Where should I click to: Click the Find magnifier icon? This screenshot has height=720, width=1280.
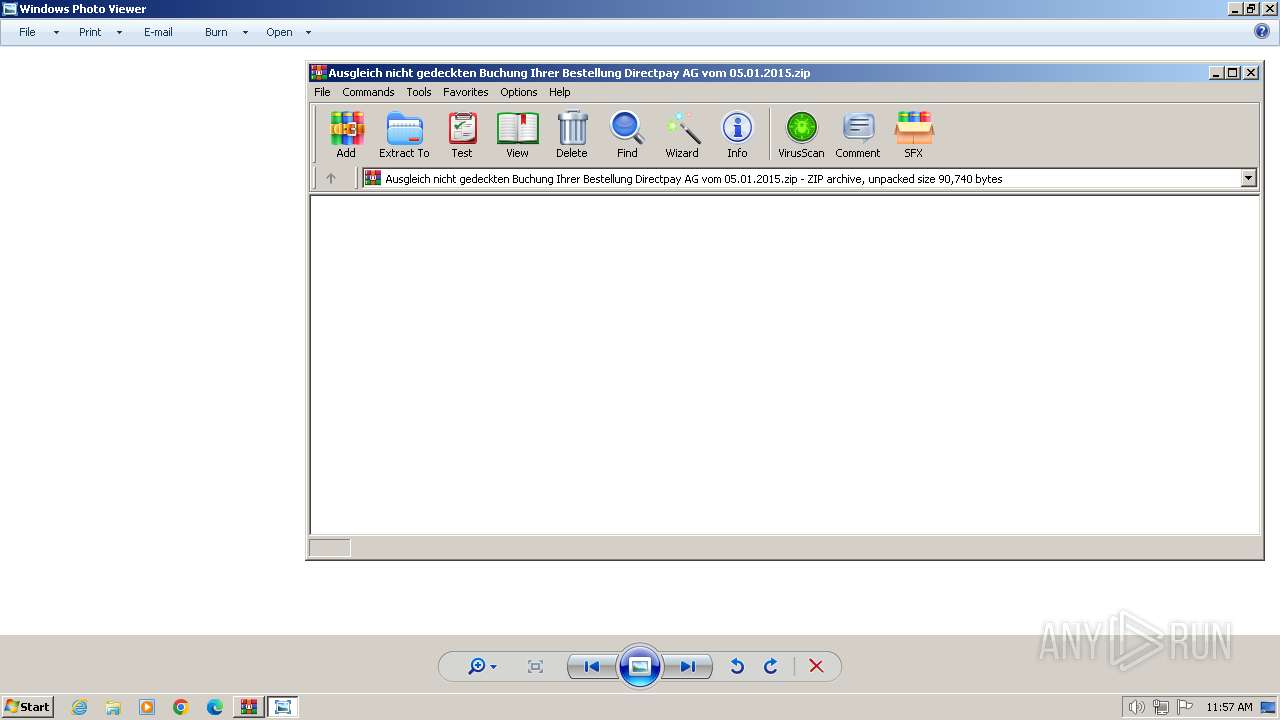click(627, 135)
